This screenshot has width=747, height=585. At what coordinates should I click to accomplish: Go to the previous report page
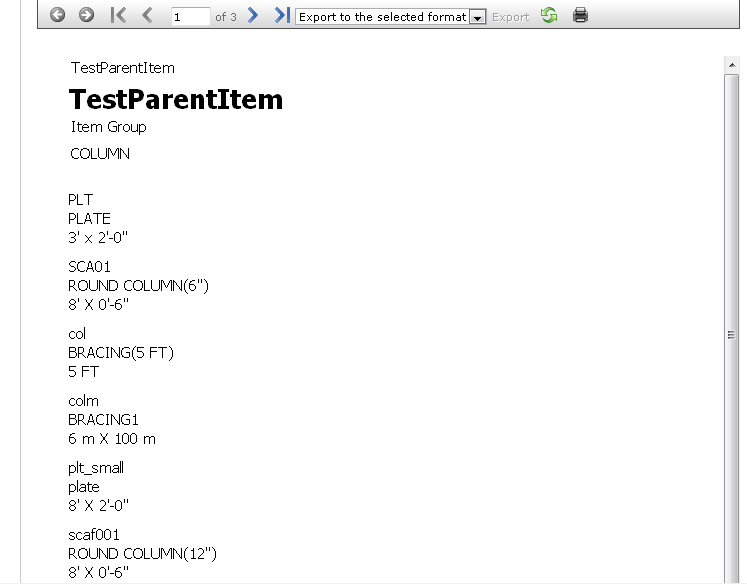click(148, 16)
